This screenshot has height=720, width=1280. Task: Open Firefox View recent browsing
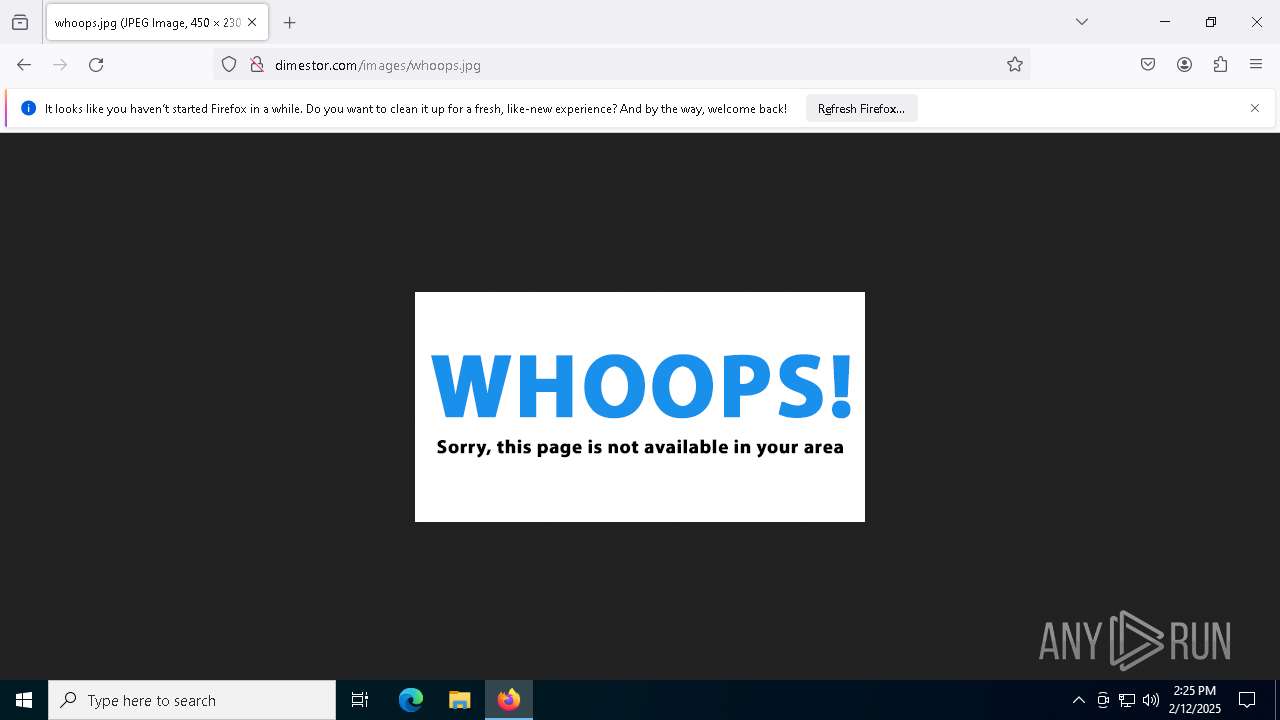click(x=20, y=22)
